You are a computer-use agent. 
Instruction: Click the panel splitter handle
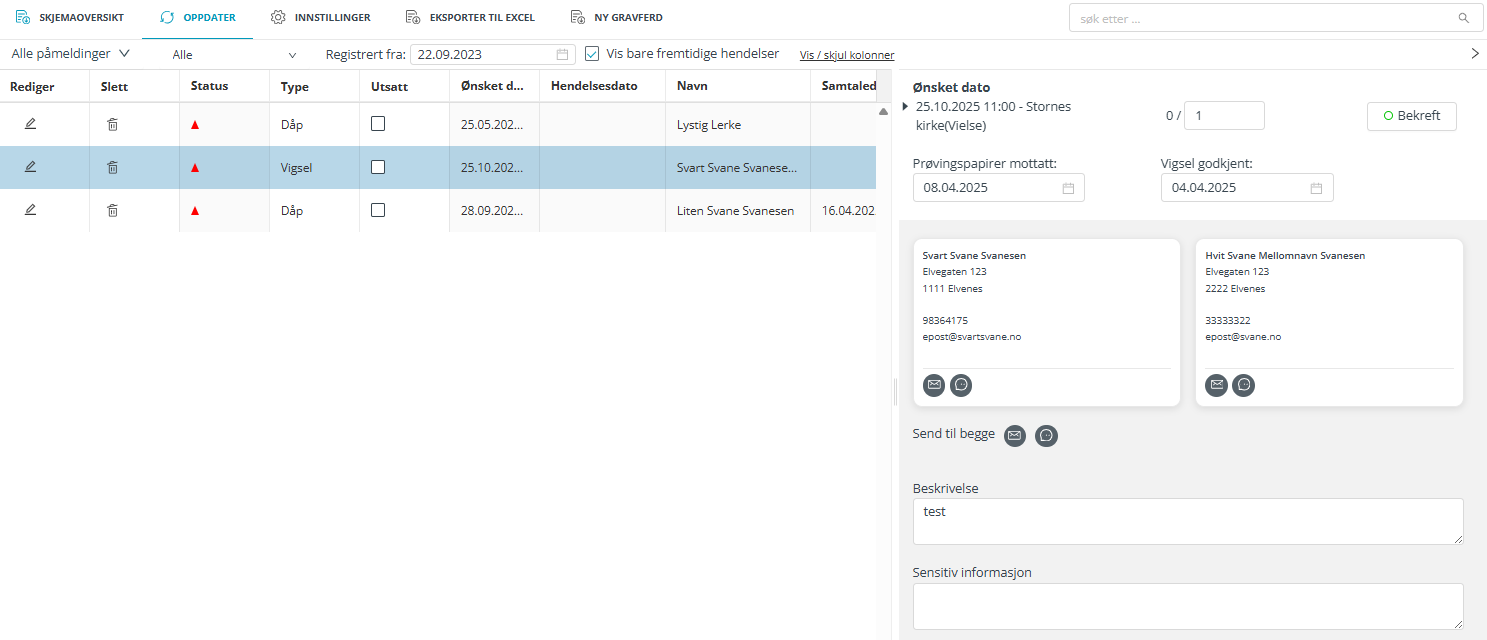pos(894,395)
